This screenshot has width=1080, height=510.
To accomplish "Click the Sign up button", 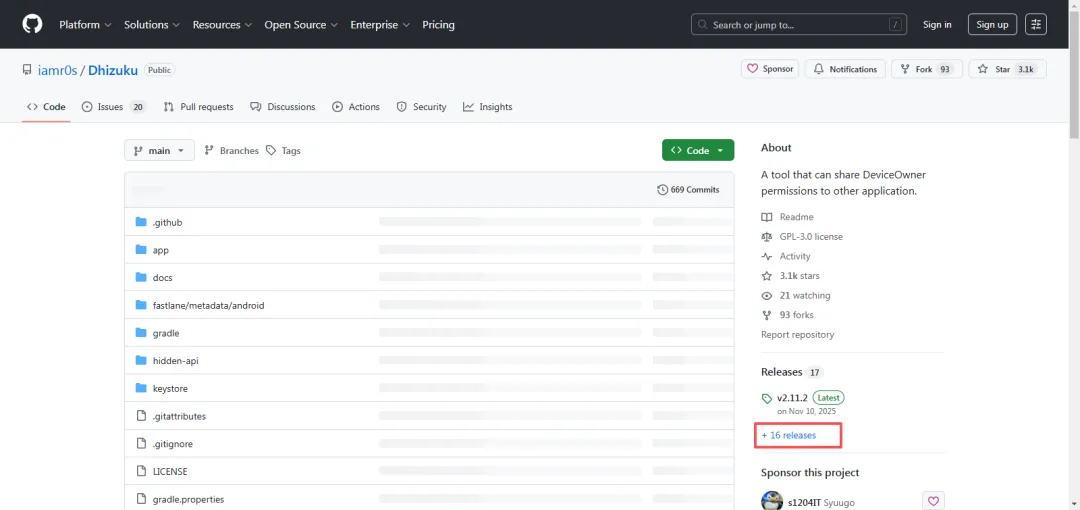I will pyautogui.click(x=992, y=25).
